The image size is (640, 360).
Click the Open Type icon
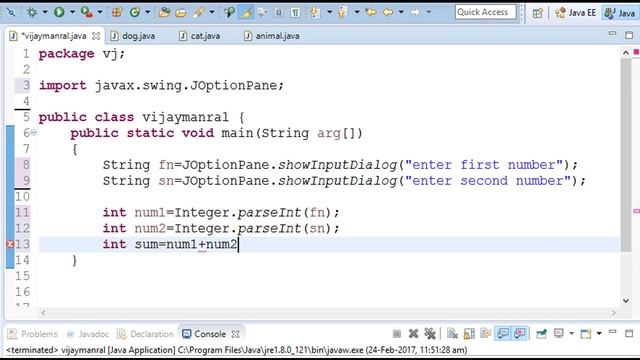[x=164, y=13]
